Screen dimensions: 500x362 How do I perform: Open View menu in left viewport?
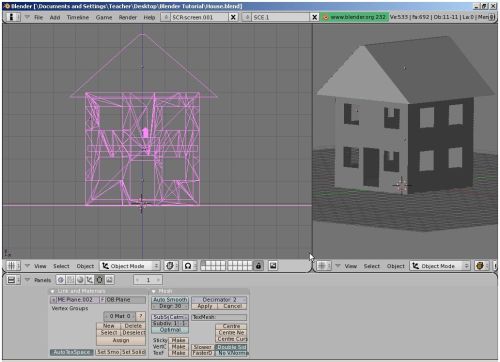(x=40, y=266)
